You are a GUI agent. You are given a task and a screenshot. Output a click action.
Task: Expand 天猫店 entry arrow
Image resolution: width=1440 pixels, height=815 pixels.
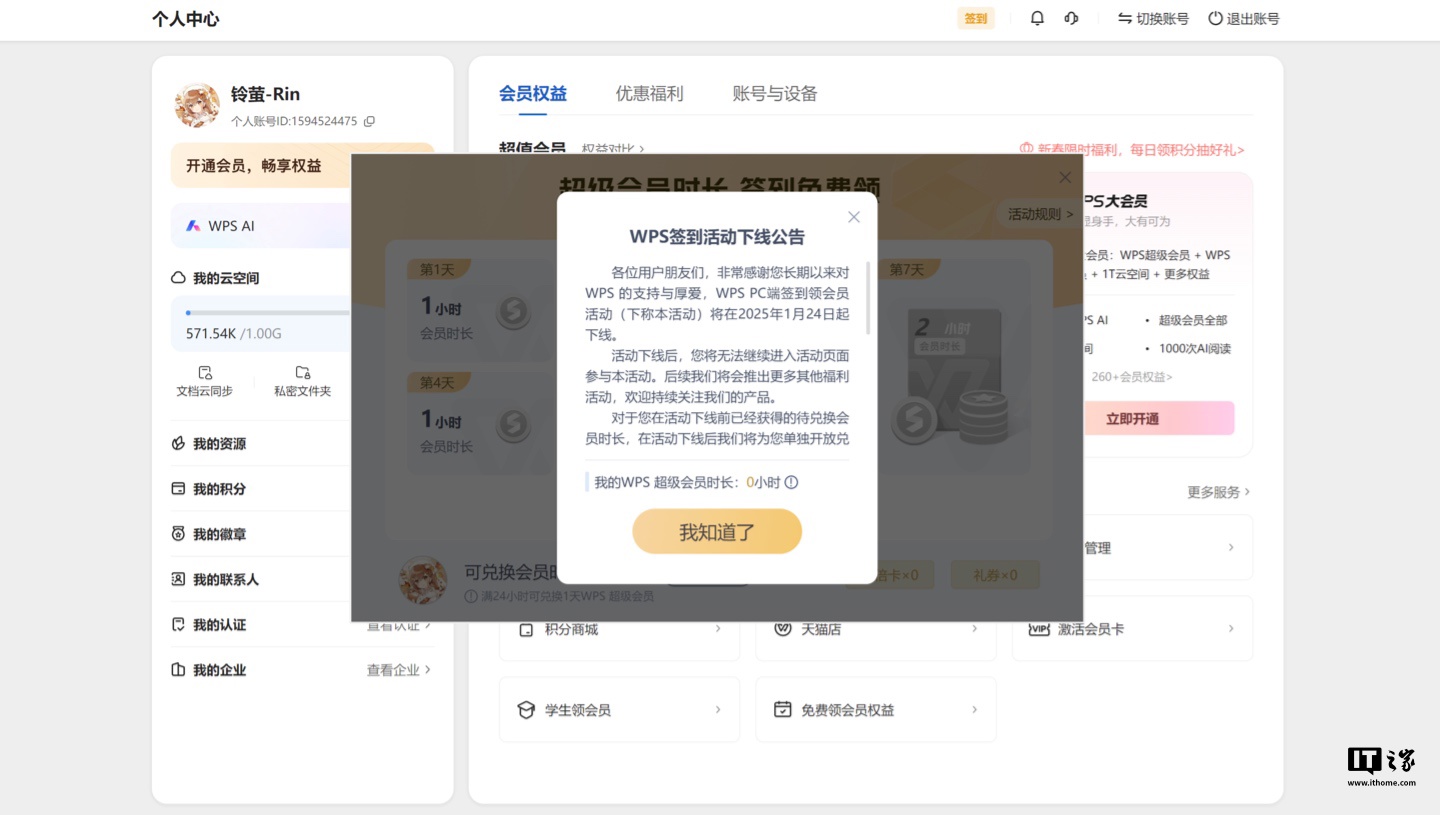coord(974,629)
